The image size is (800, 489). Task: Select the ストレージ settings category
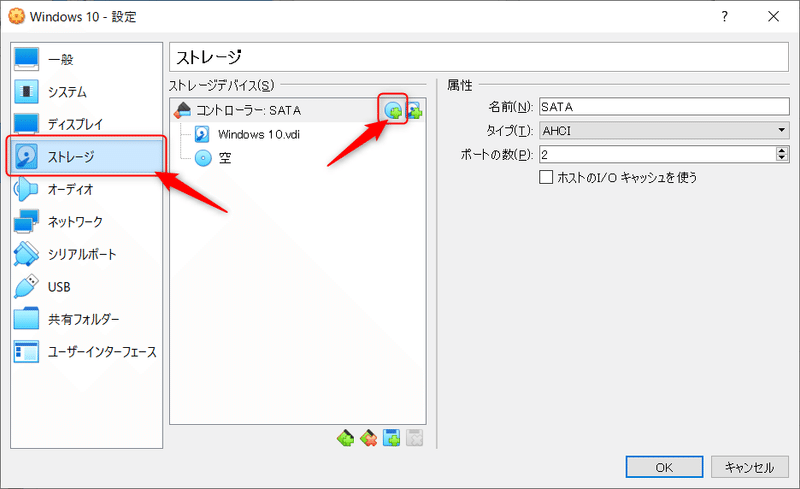point(86,156)
